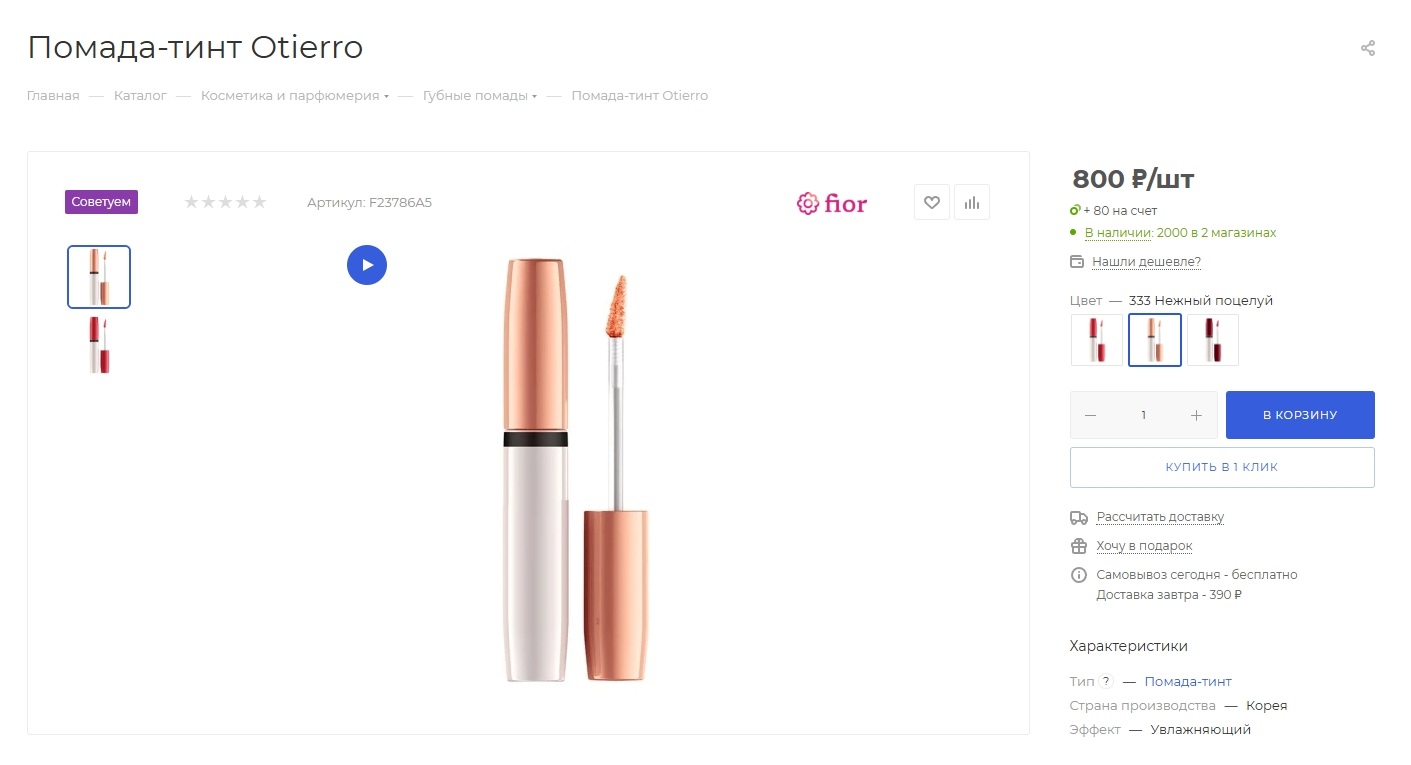This screenshot has height=765, width=1411.
Task: Click the Корея country value
Action: 1267,705
